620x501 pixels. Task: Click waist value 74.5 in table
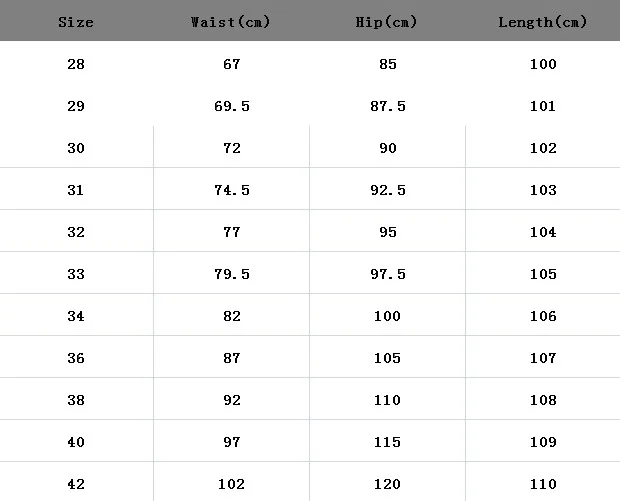click(x=232, y=190)
